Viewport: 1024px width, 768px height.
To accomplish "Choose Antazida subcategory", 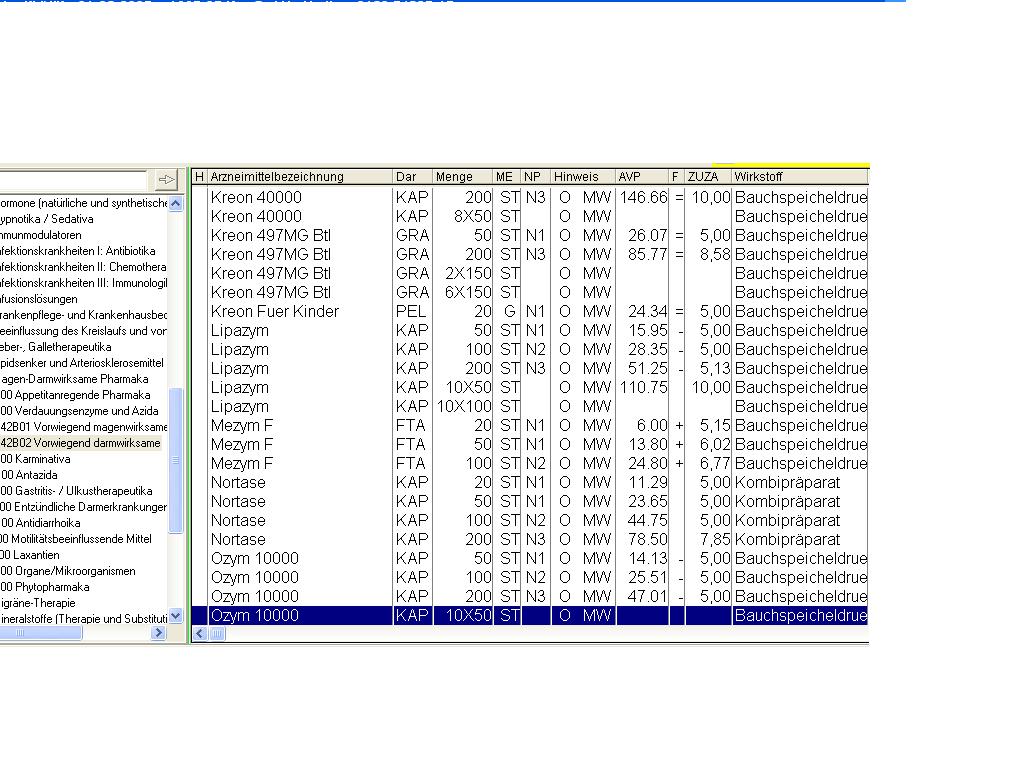I will click(29, 475).
